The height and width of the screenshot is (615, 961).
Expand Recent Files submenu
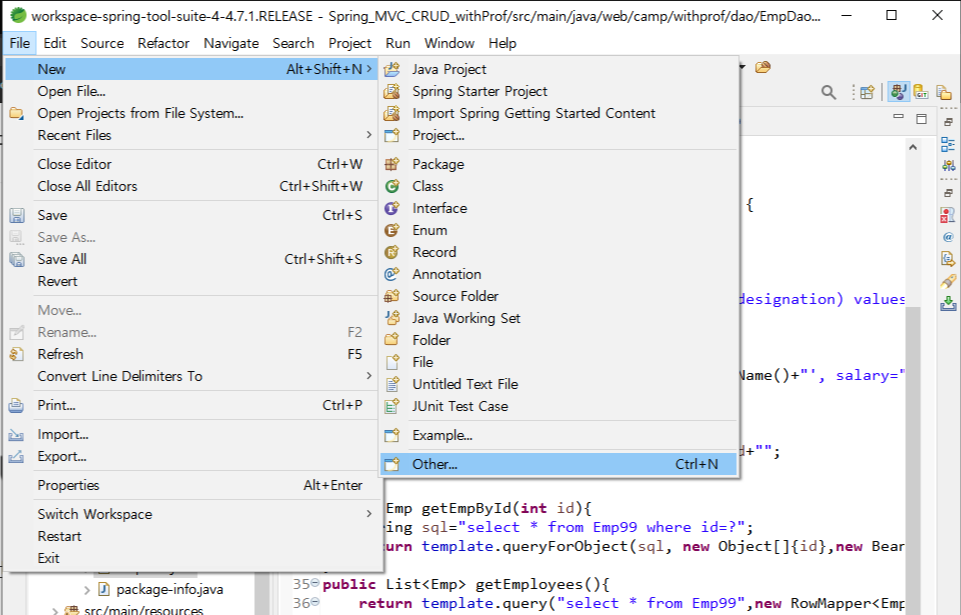(x=191, y=136)
